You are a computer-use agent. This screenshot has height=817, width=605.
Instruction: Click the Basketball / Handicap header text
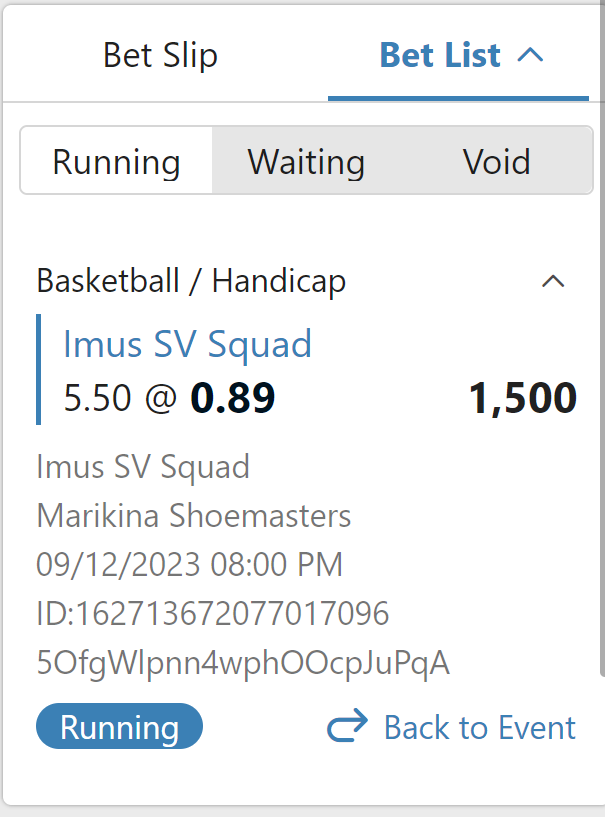[x=191, y=281]
